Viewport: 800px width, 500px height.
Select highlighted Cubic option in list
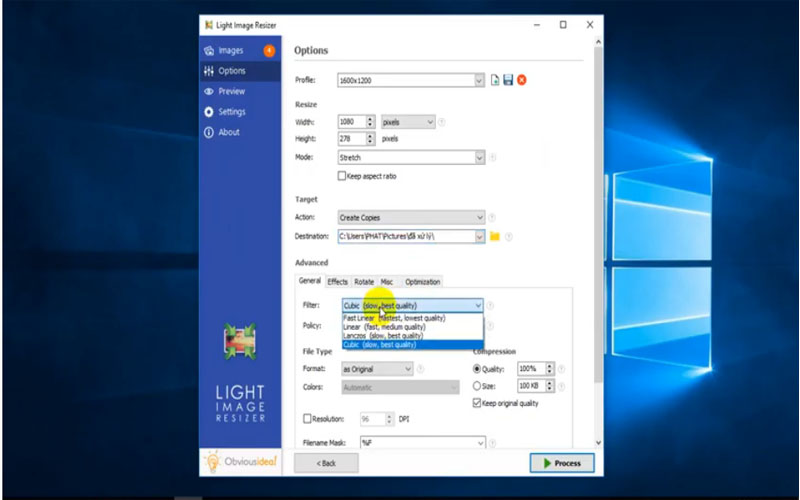click(x=412, y=345)
